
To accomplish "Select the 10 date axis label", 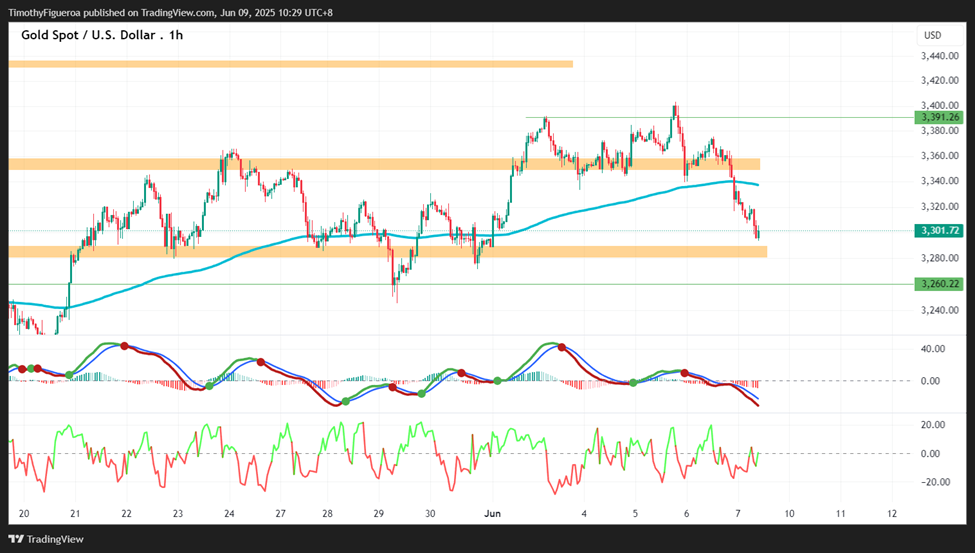I will coord(789,514).
